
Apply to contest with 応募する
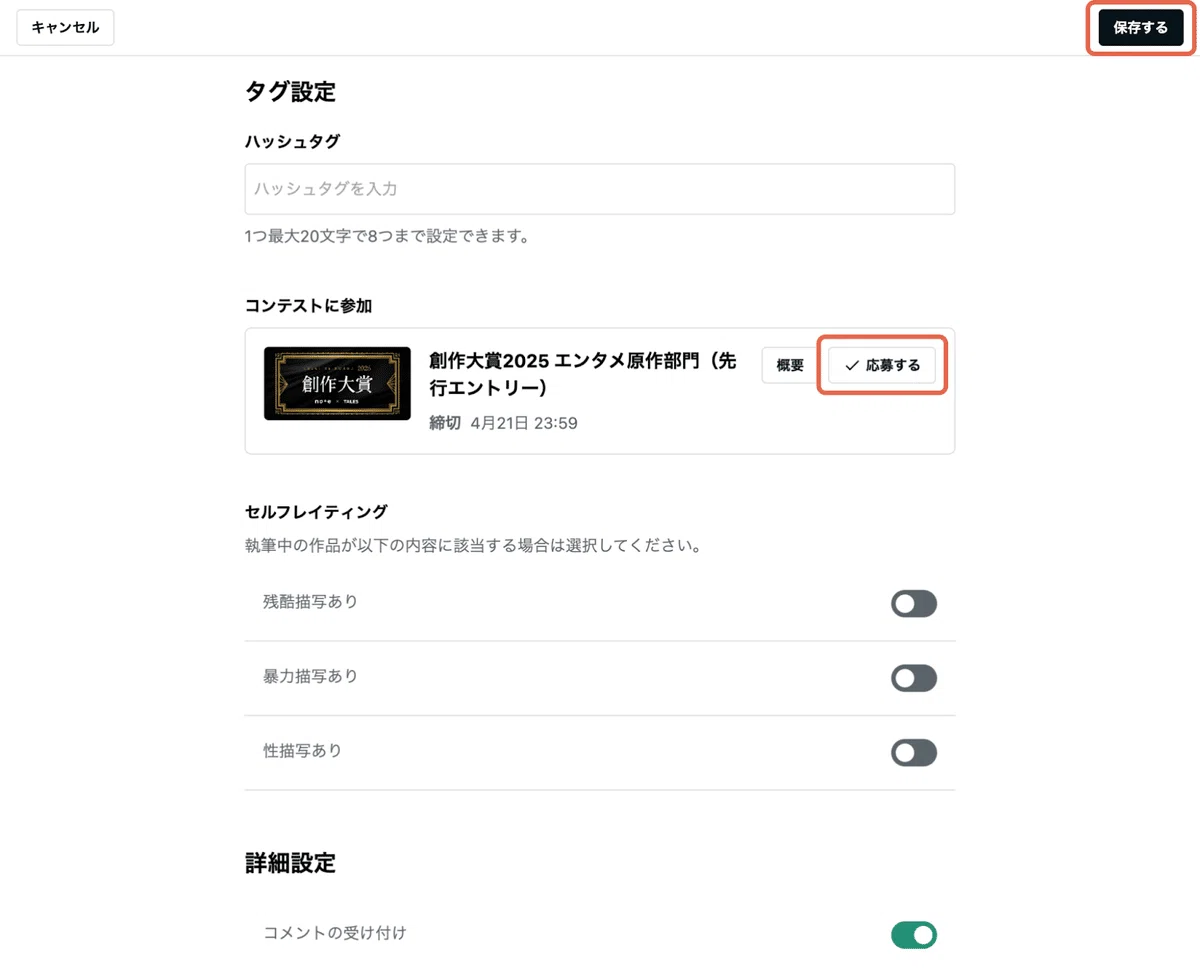click(882, 366)
